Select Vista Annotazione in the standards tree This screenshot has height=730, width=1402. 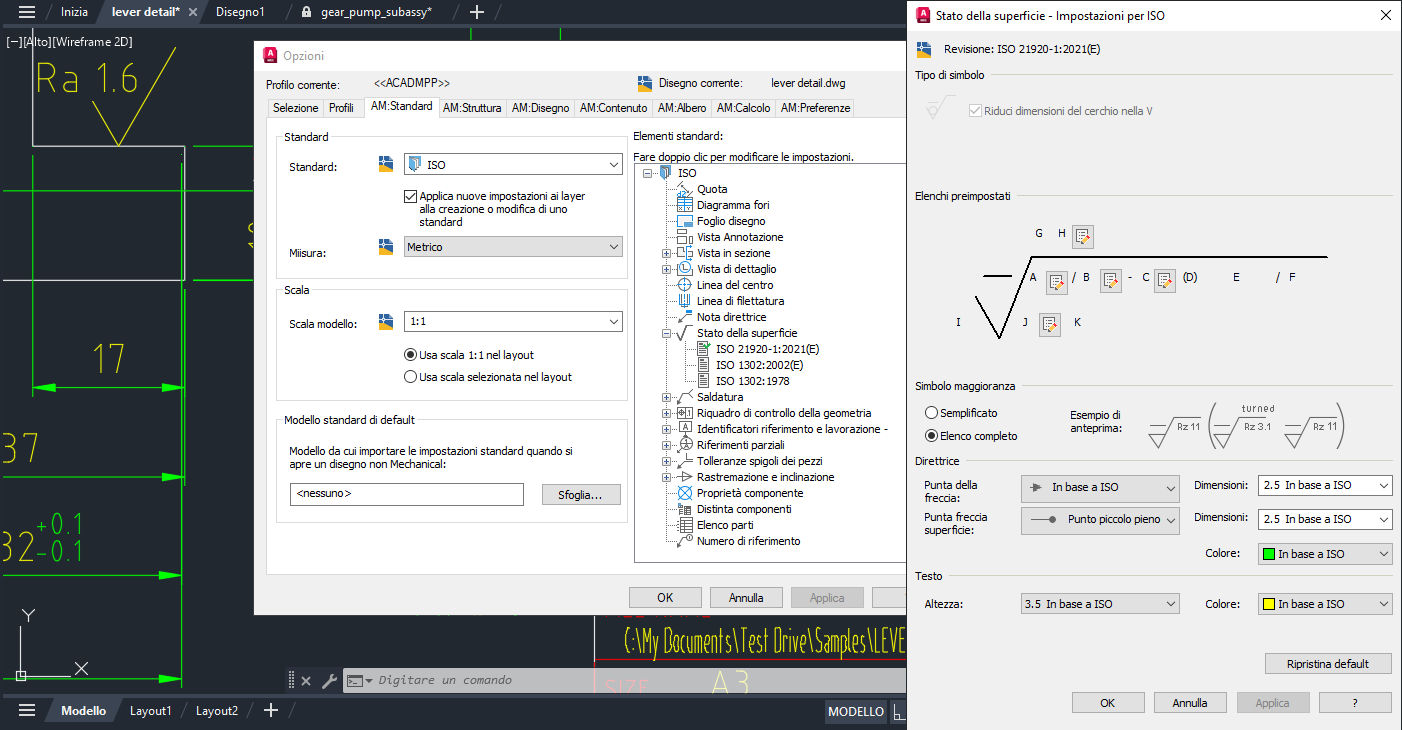(x=740, y=237)
